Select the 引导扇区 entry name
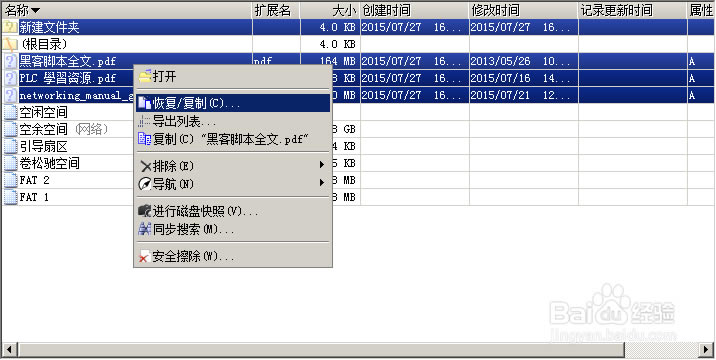The image size is (716, 360). pos(43,146)
